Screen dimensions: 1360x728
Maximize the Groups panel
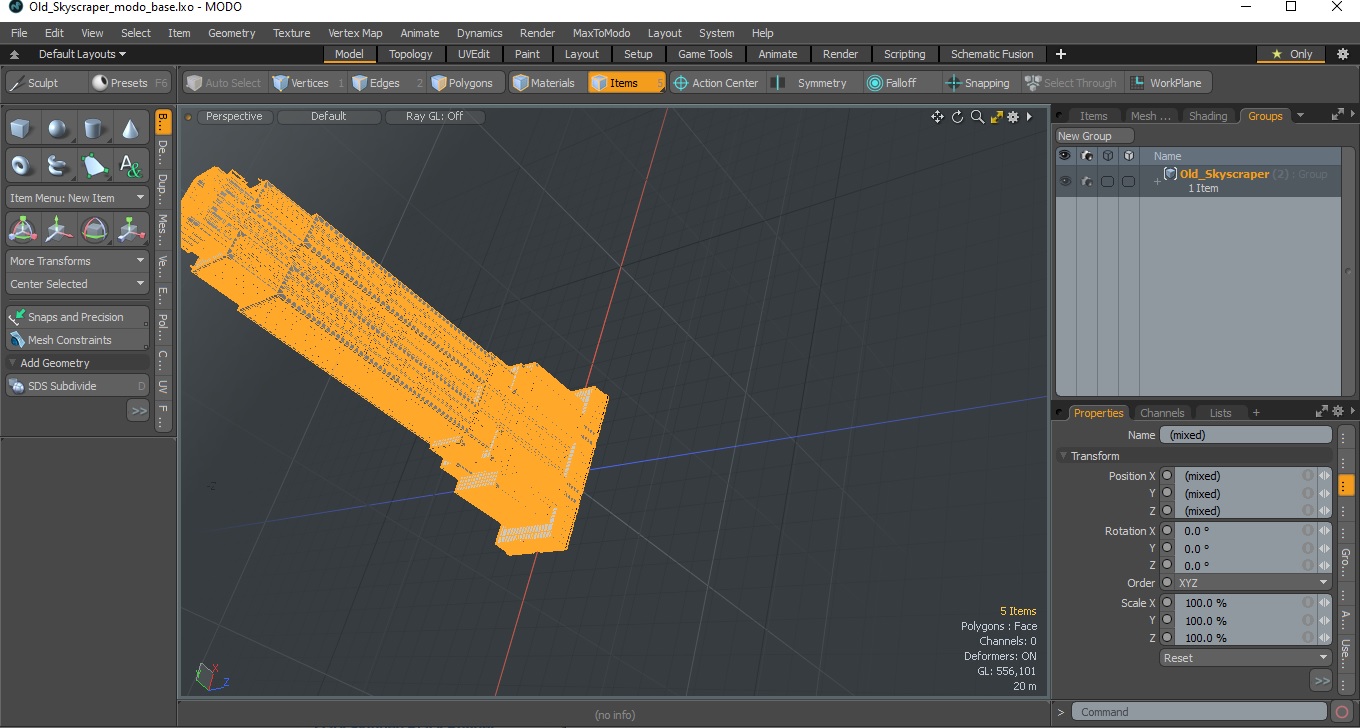1337,115
